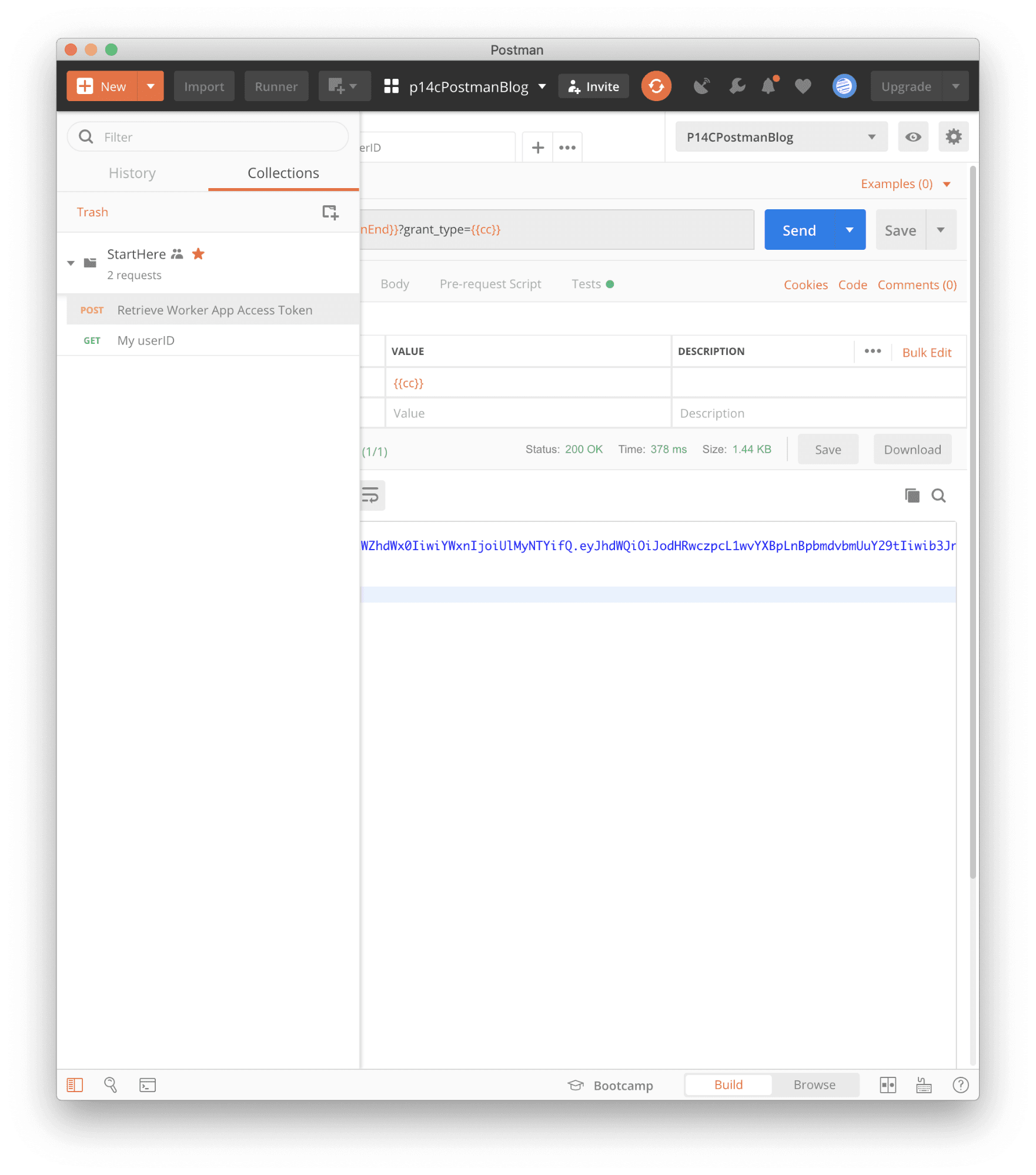Save the response

point(828,450)
